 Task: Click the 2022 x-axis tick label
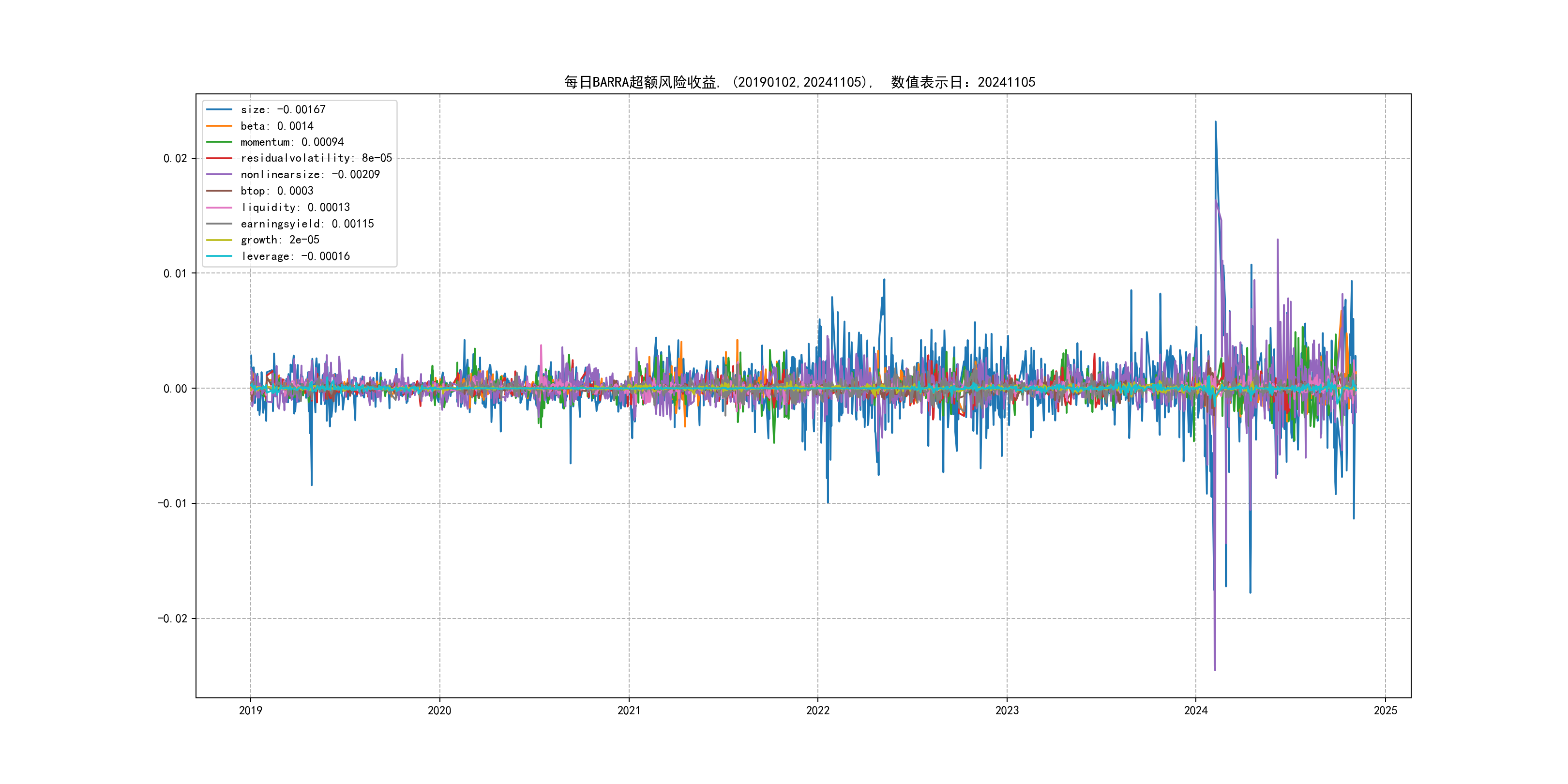tap(817, 710)
